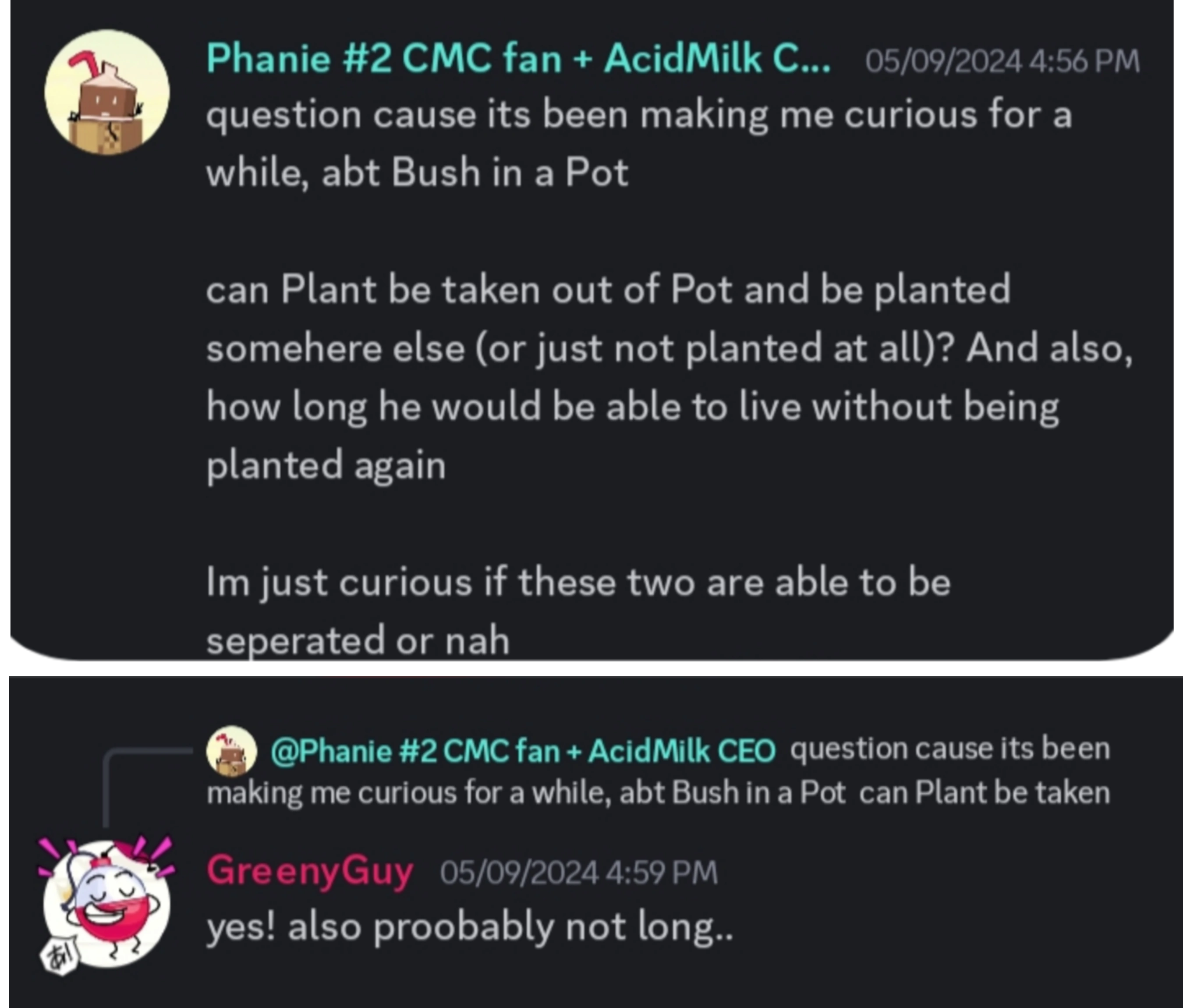Click the "question cause its been making" message line
The width and height of the screenshot is (1183, 1008).
click(x=638, y=115)
